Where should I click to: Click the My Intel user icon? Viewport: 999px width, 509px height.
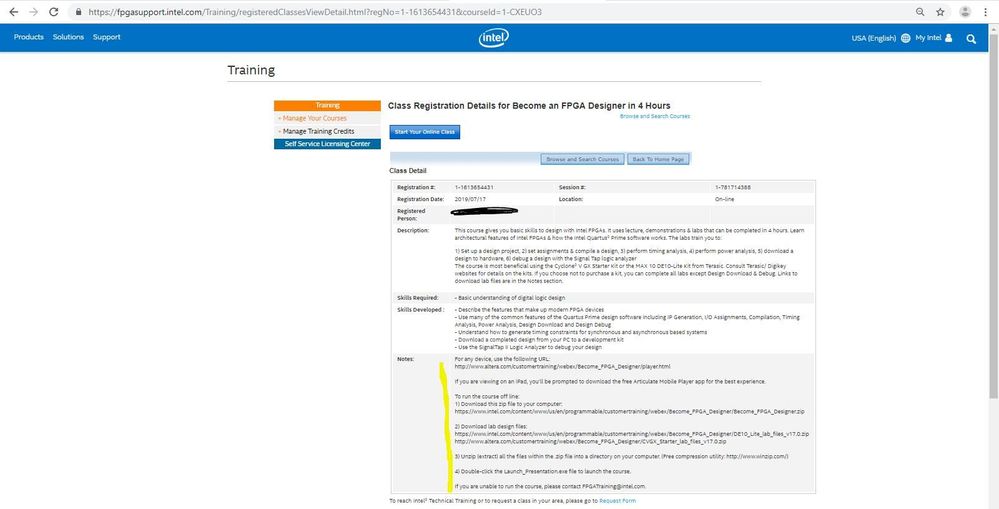pos(949,38)
